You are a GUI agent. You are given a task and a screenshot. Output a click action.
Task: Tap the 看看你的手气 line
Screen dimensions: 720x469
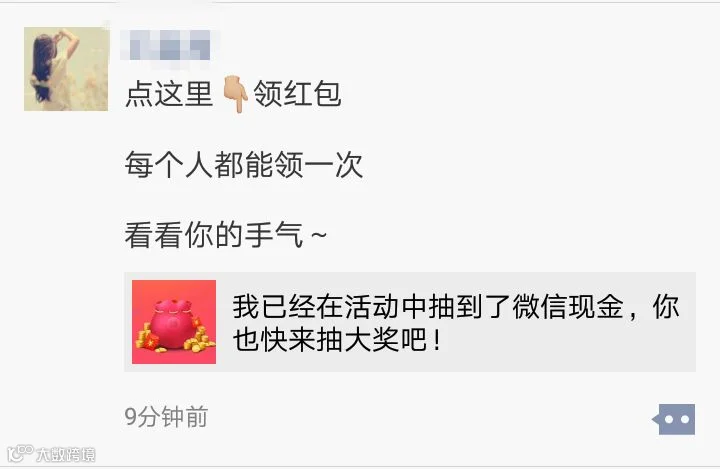[x=225, y=235]
